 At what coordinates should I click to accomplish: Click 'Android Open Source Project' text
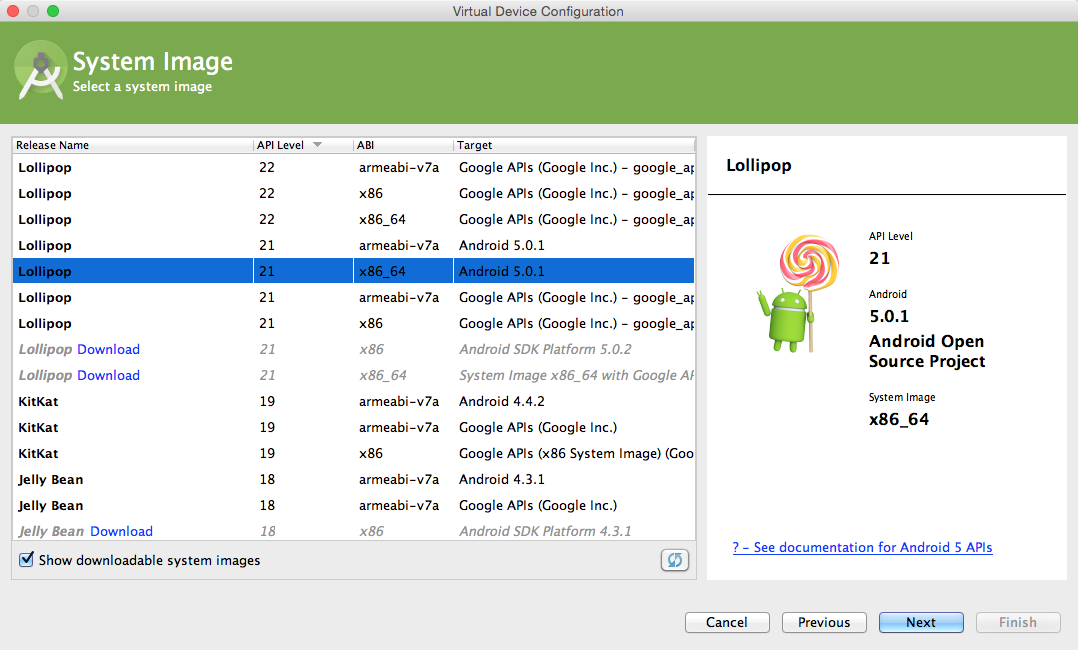click(927, 351)
